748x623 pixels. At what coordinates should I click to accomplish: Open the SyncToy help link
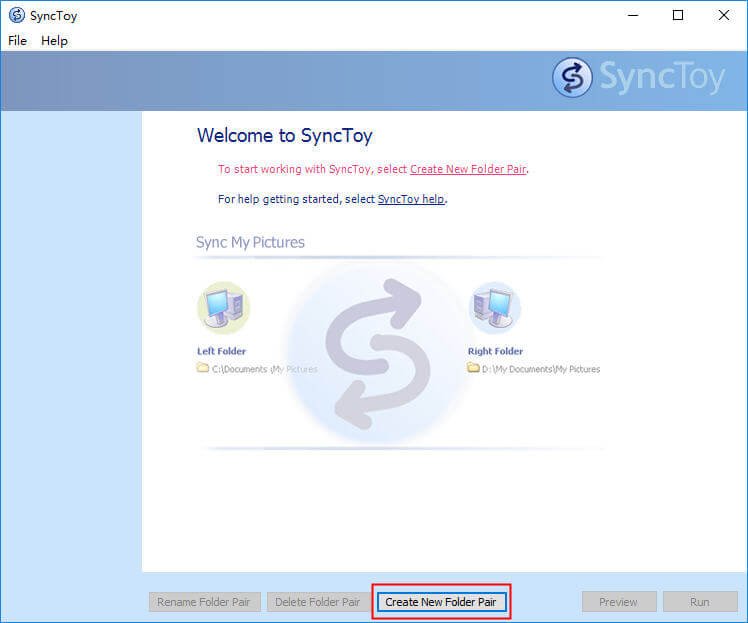(x=411, y=199)
